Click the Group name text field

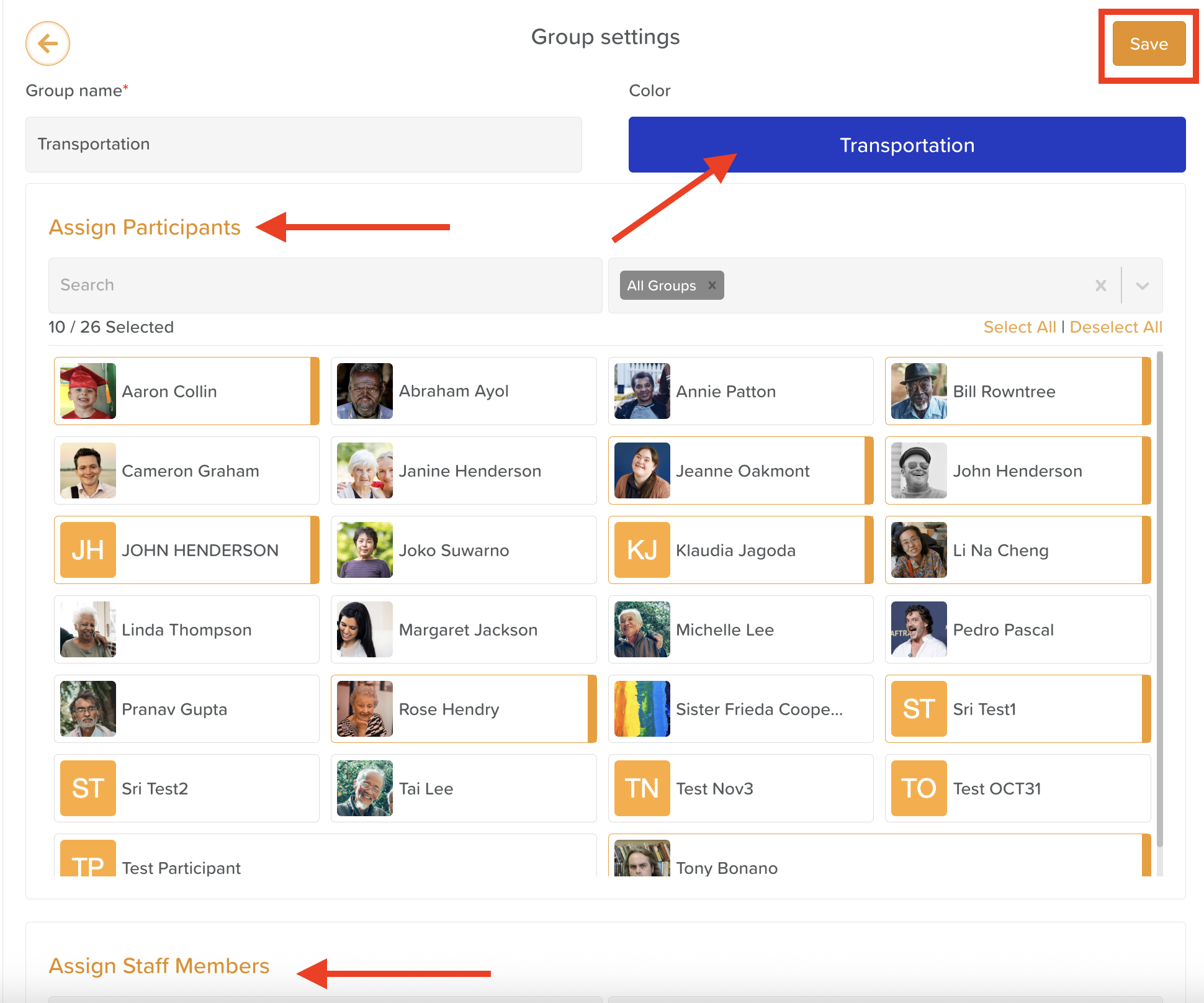coord(303,145)
